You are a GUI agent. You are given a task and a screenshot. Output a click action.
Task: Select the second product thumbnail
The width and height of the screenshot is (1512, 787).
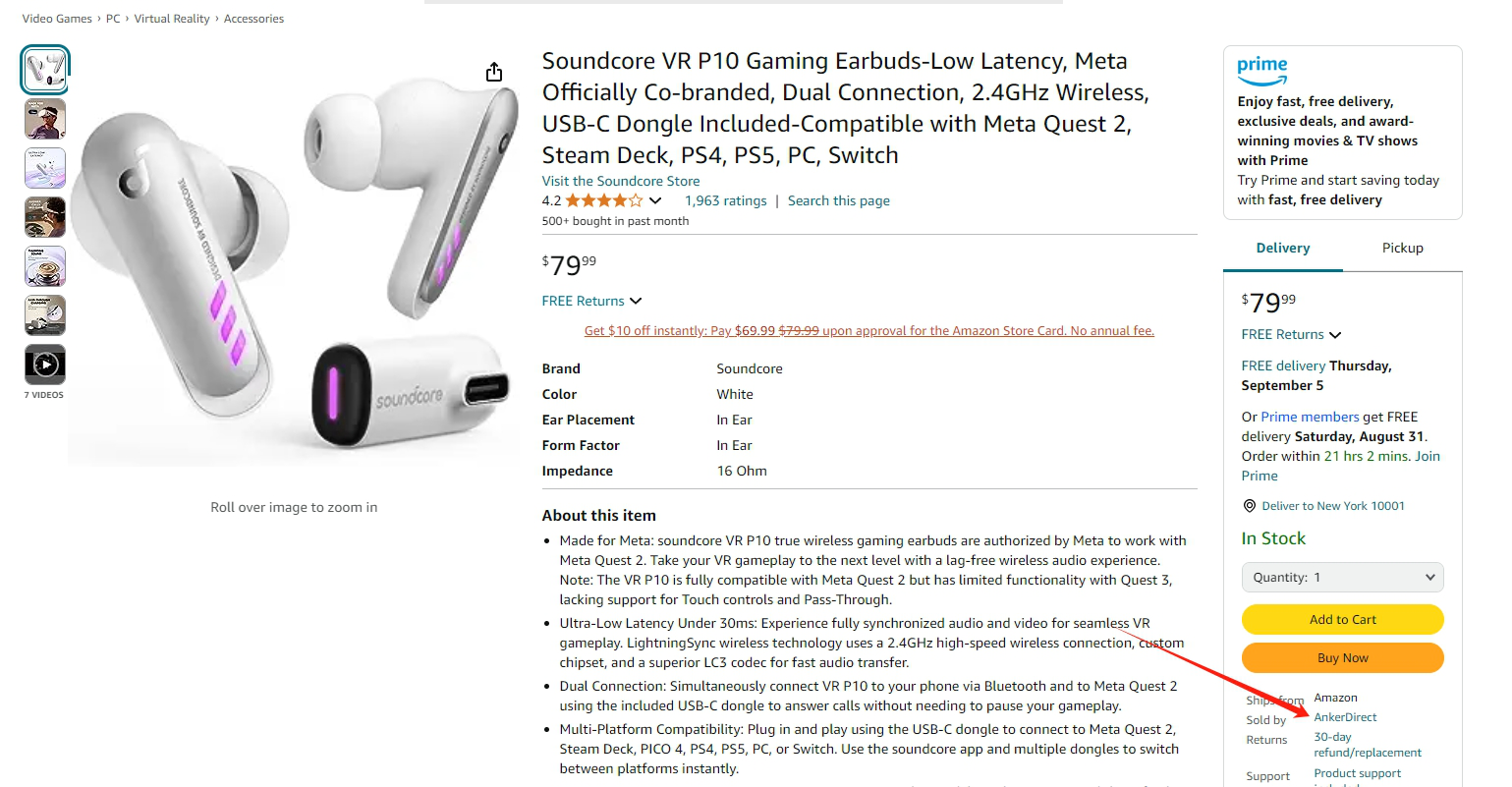point(45,119)
